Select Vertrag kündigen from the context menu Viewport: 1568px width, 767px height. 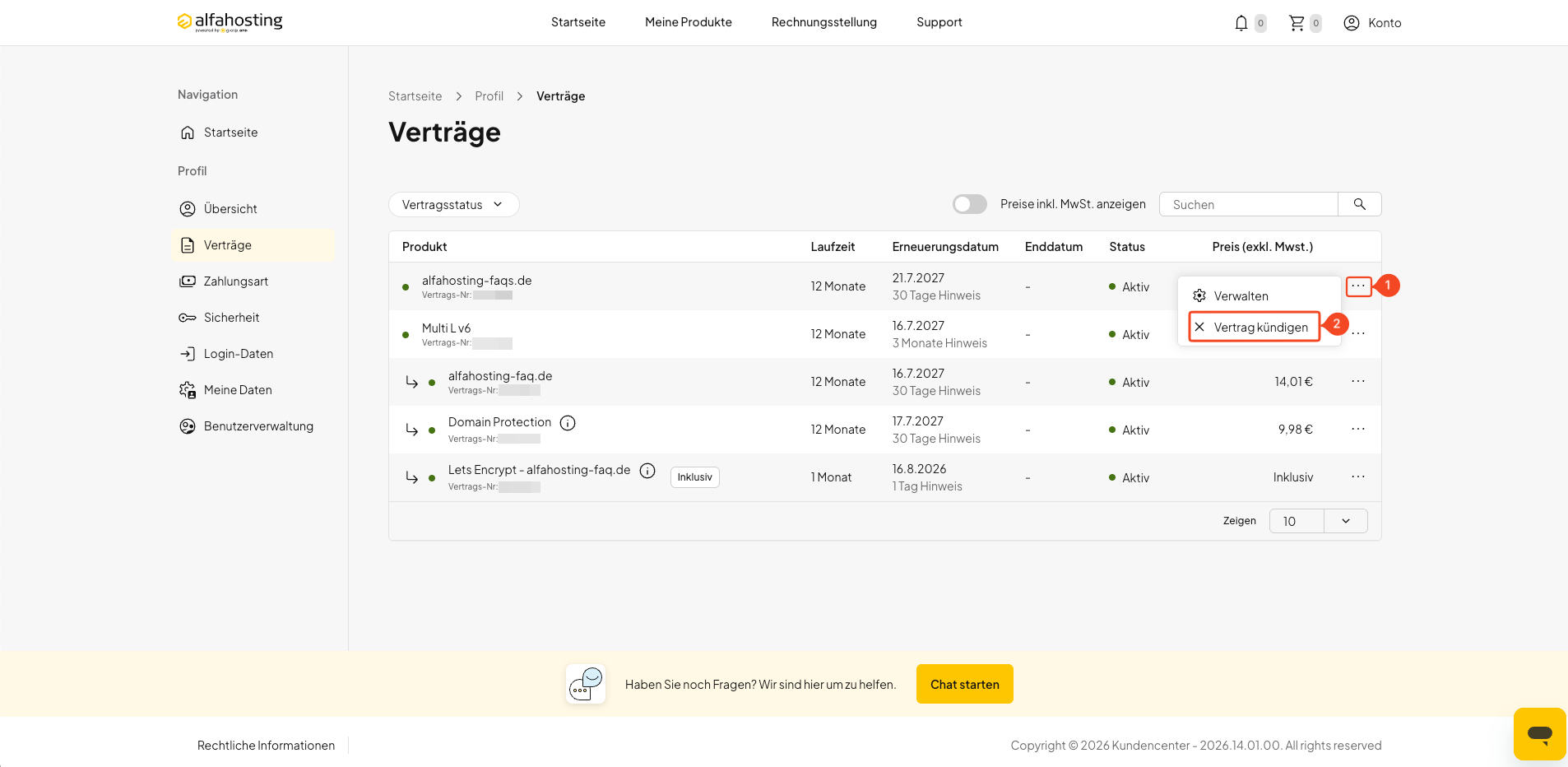click(1255, 327)
